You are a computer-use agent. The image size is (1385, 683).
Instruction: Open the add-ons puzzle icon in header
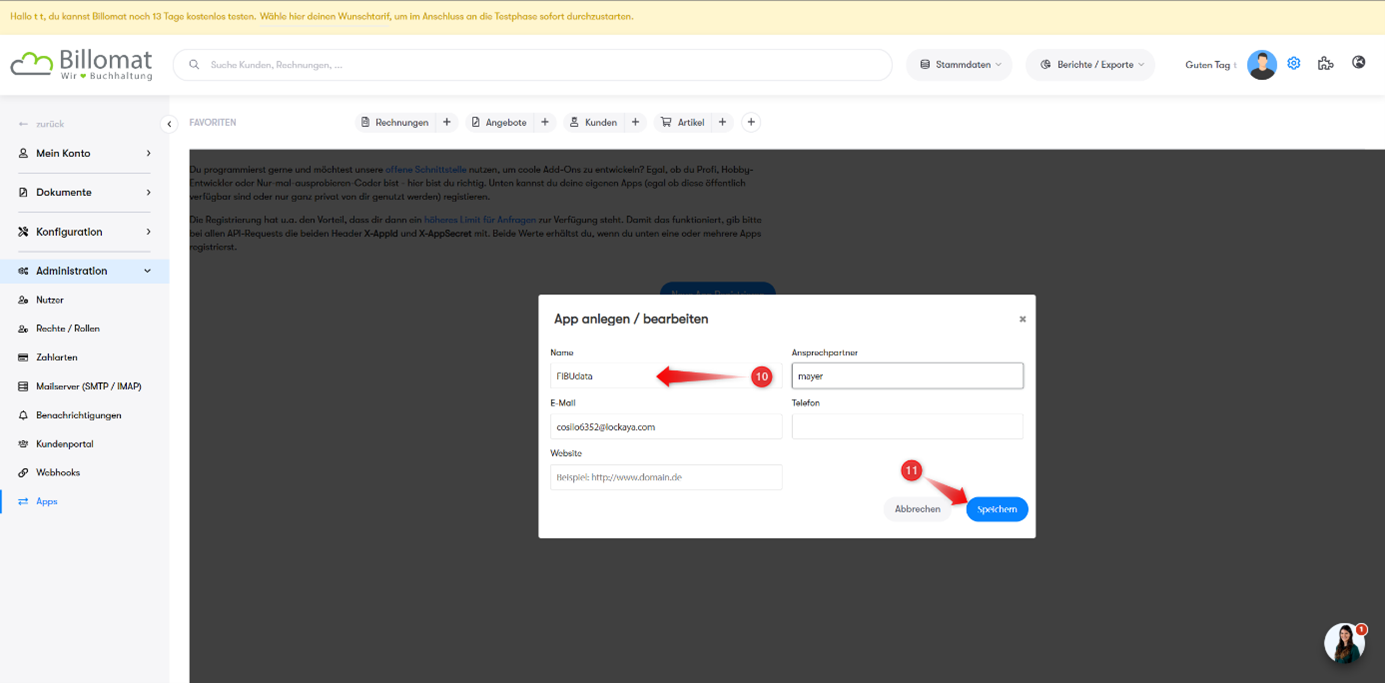tap(1325, 63)
